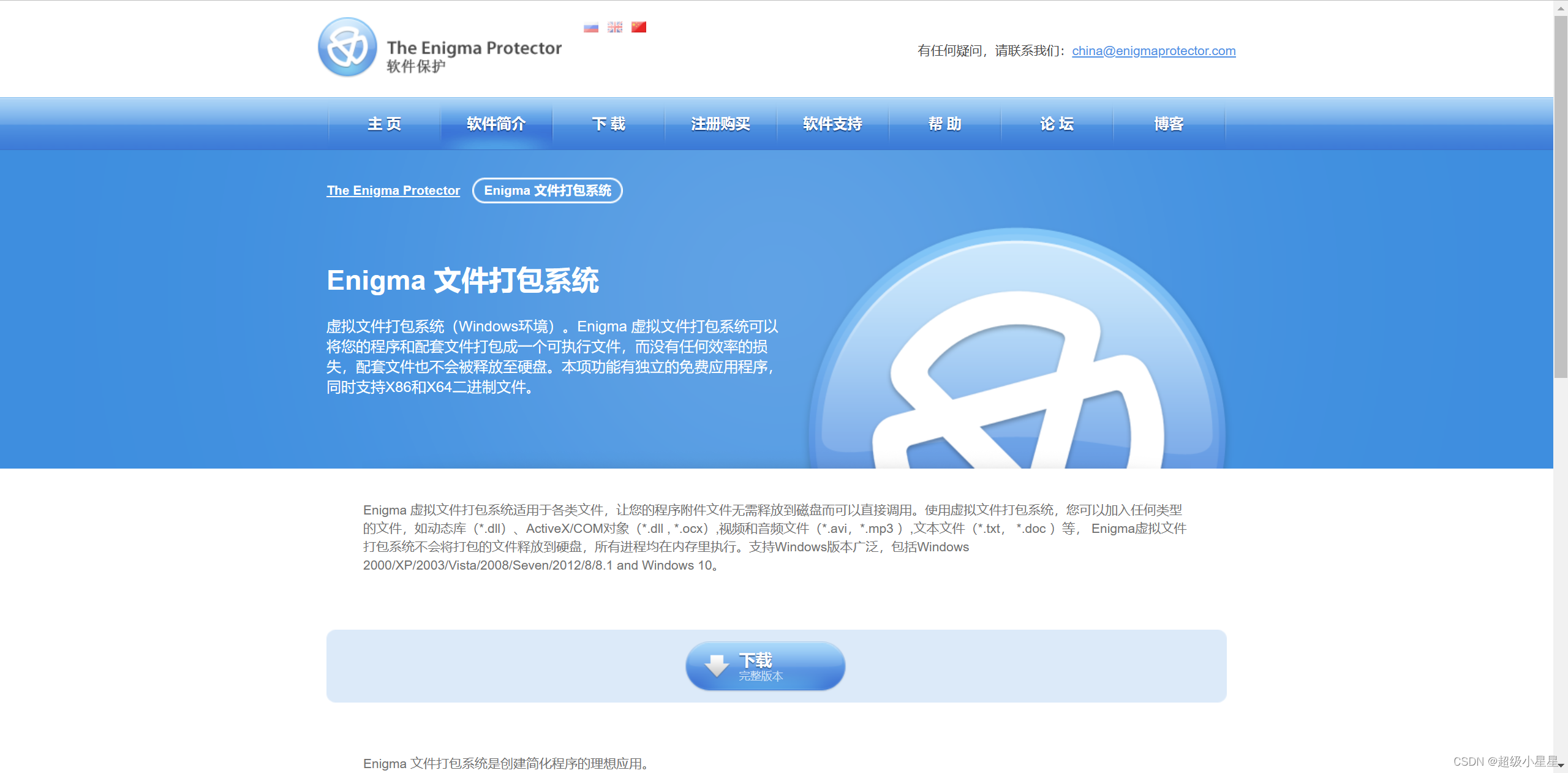Screen dimensions: 1568x773
Task: Click the Enigma 文件打包系统 main heading
Action: (x=462, y=281)
